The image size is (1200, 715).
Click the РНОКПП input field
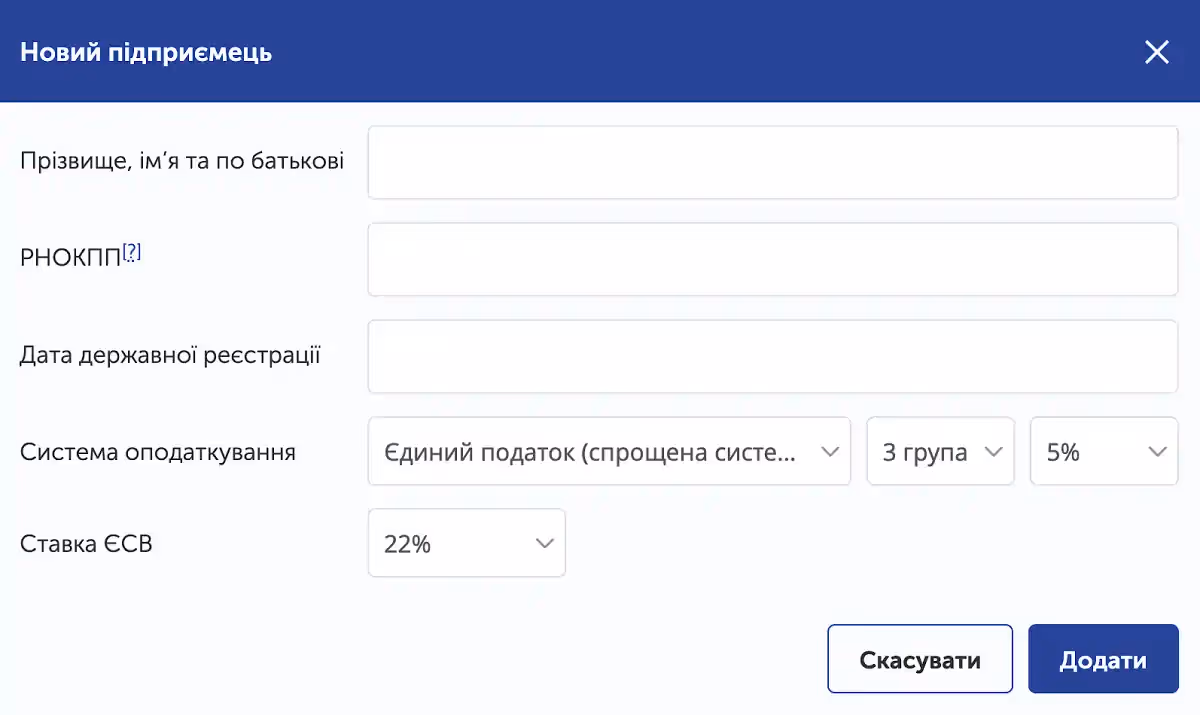tap(773, 259)
